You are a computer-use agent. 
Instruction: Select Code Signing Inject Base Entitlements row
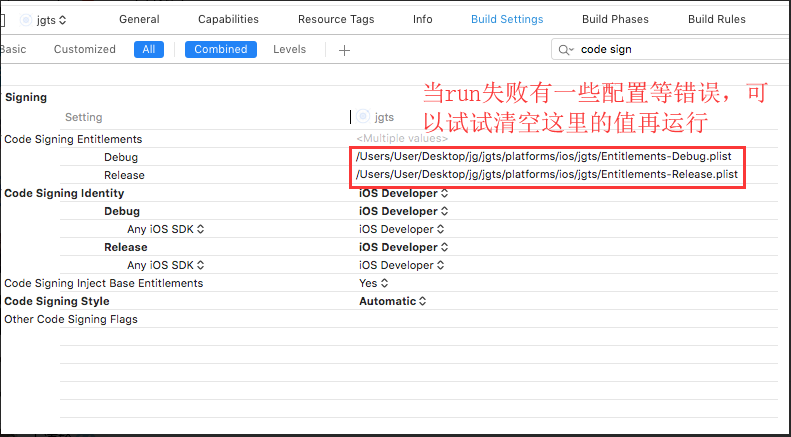pos(103,283)
